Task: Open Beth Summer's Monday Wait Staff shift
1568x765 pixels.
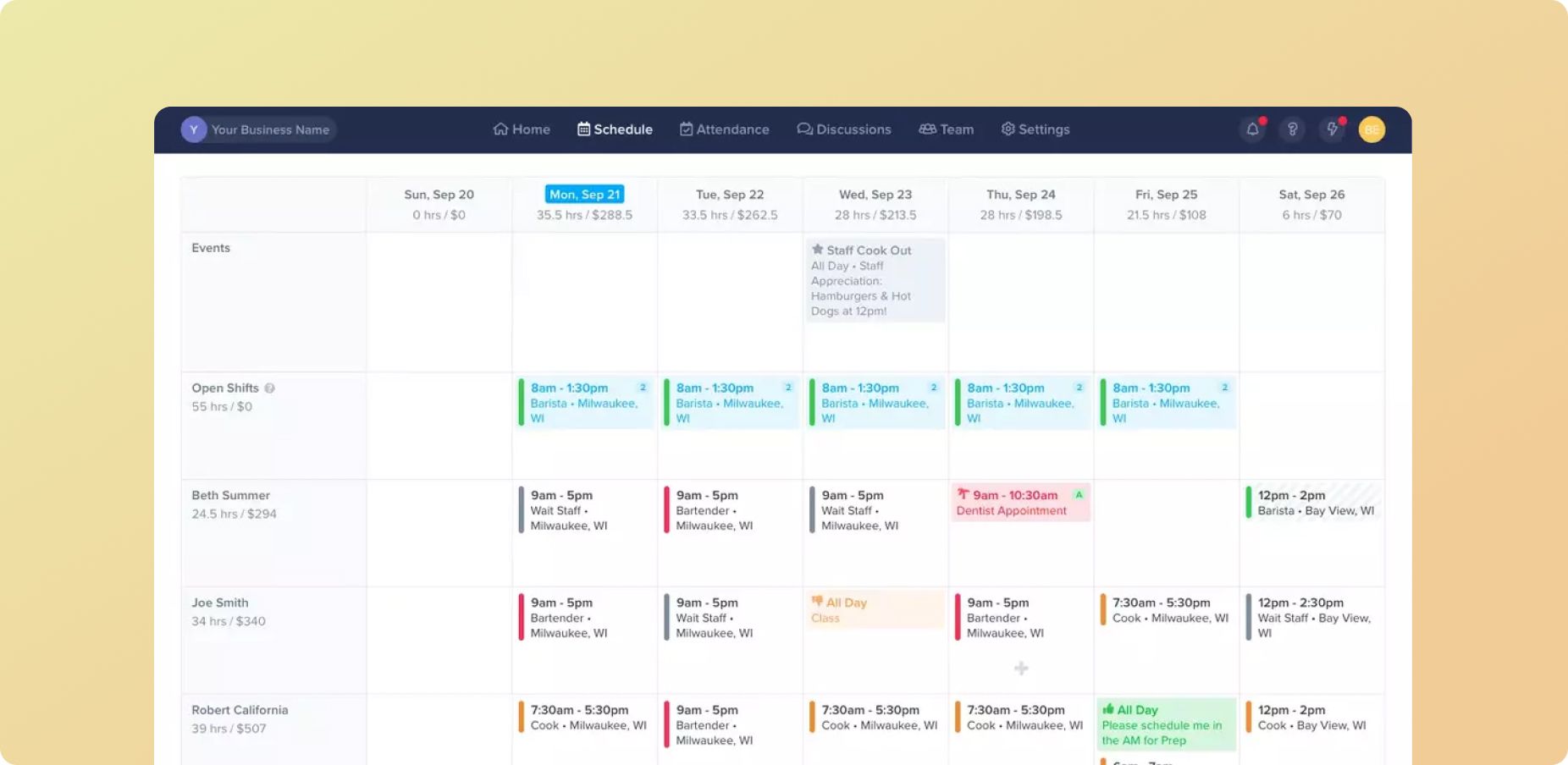Action: coord(585,510)
